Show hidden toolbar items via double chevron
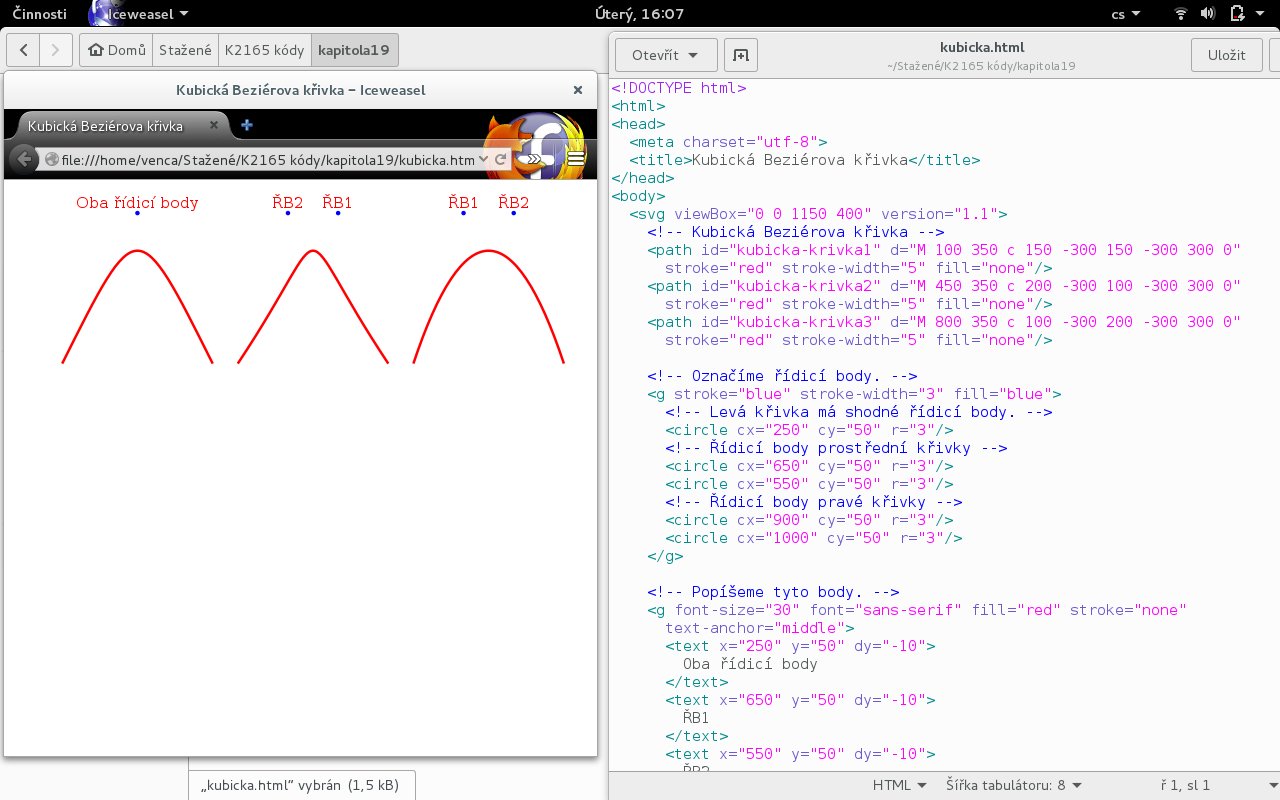Image resolution: width=1280 pixels, height=800 pixels. (x=535, y=159)
